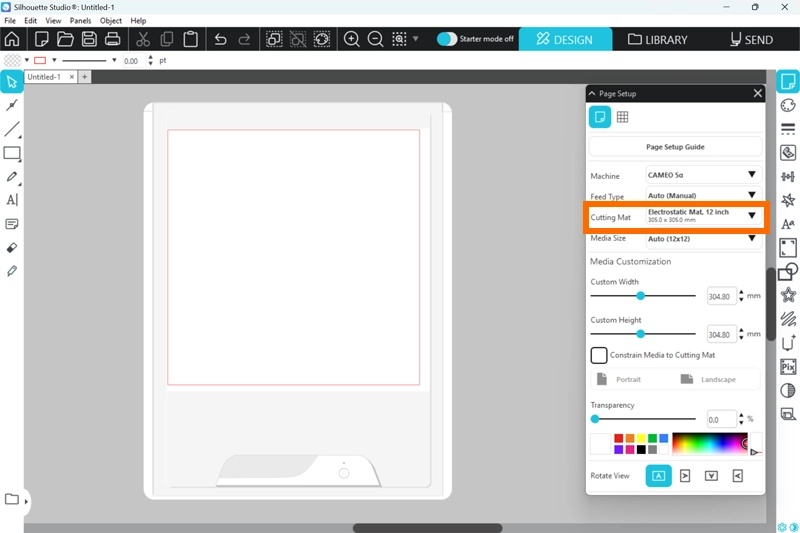Select rotate view right orientation option
Screen dimensions: 800x533
[x=685, y=476]
